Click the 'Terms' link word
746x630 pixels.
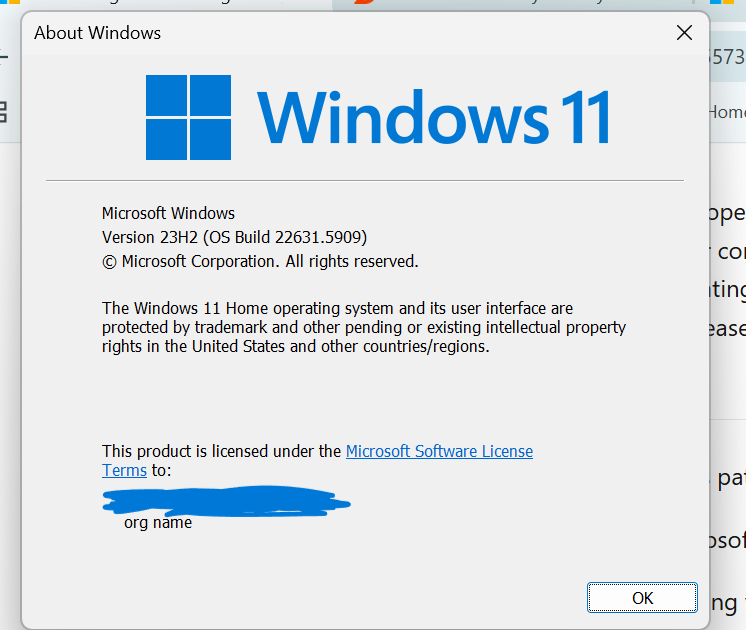pos(125,470)
